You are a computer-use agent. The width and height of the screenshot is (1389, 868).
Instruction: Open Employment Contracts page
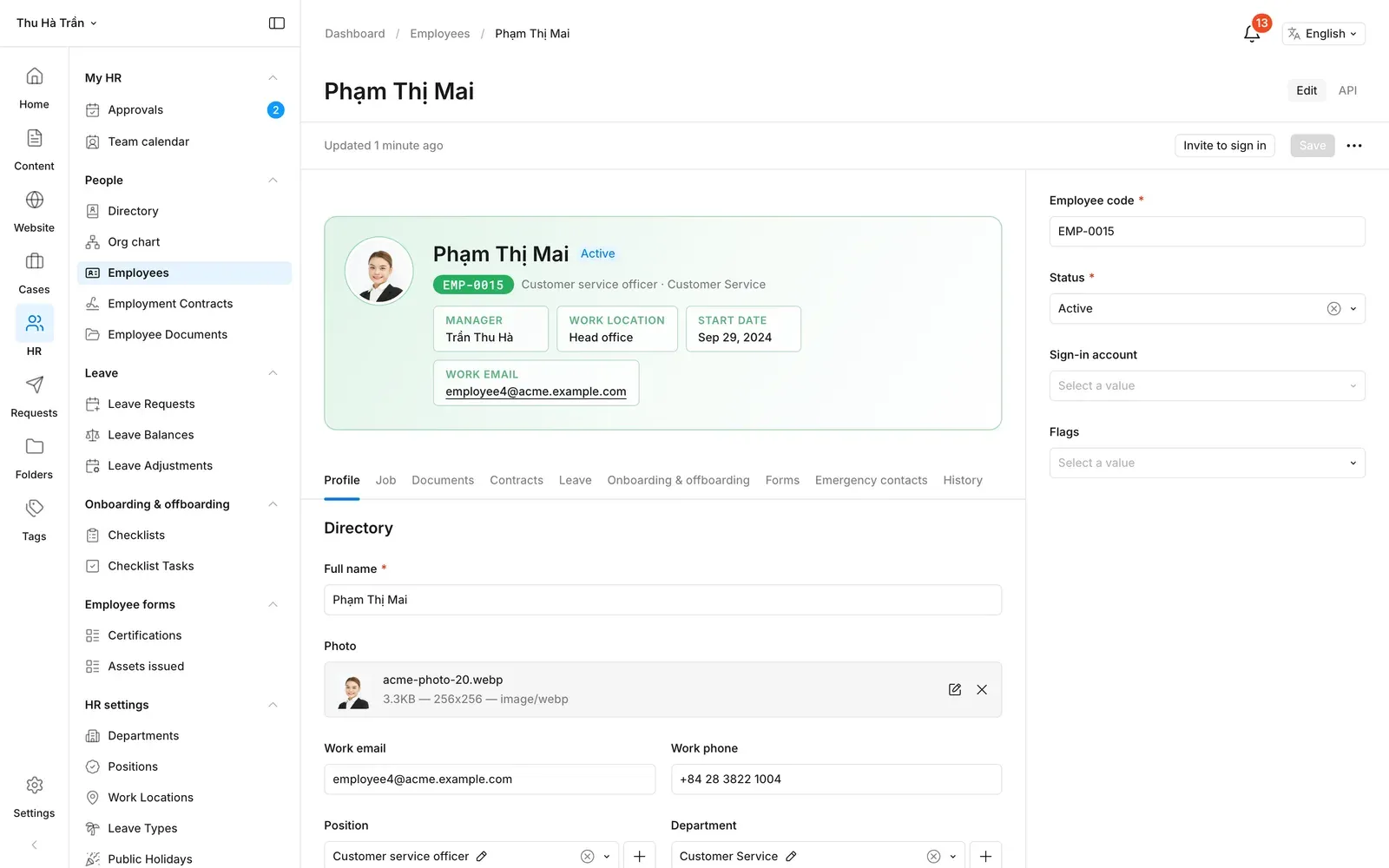click(184, 304)
